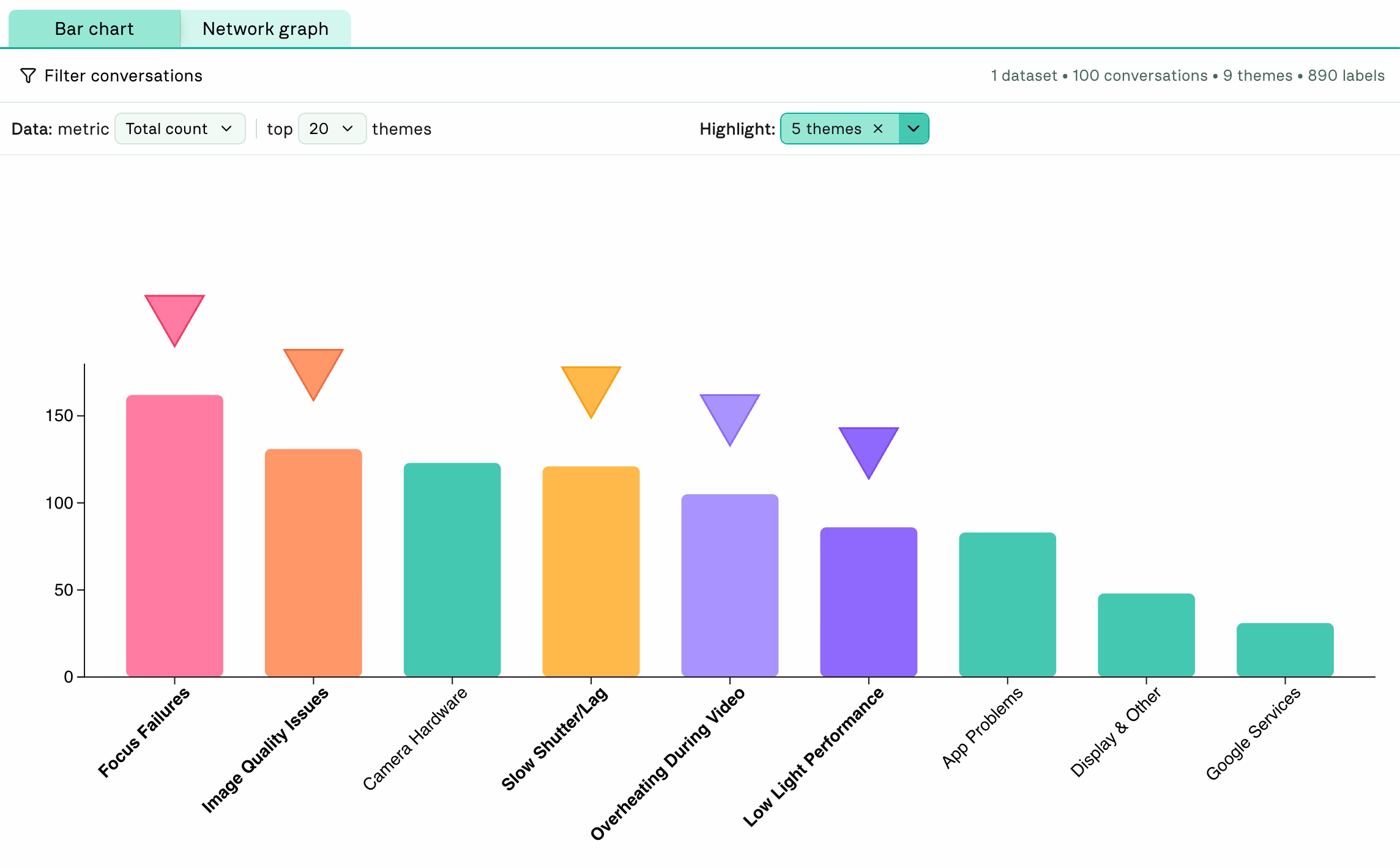This screenshot has width=1400, height=868.
Task: Open the top 20 themes dropdown
Action: [332, 129]
